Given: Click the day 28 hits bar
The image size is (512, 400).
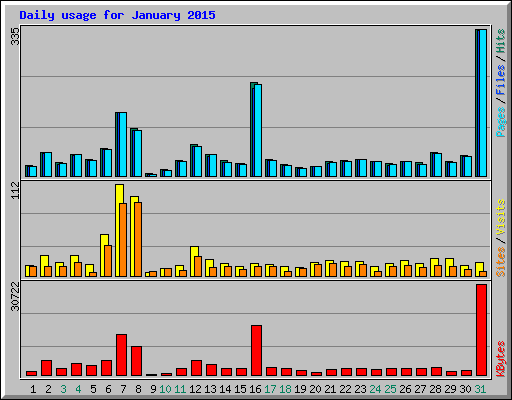Looking at the screenshot, I should pyautogui.click(x=436, y=164).
